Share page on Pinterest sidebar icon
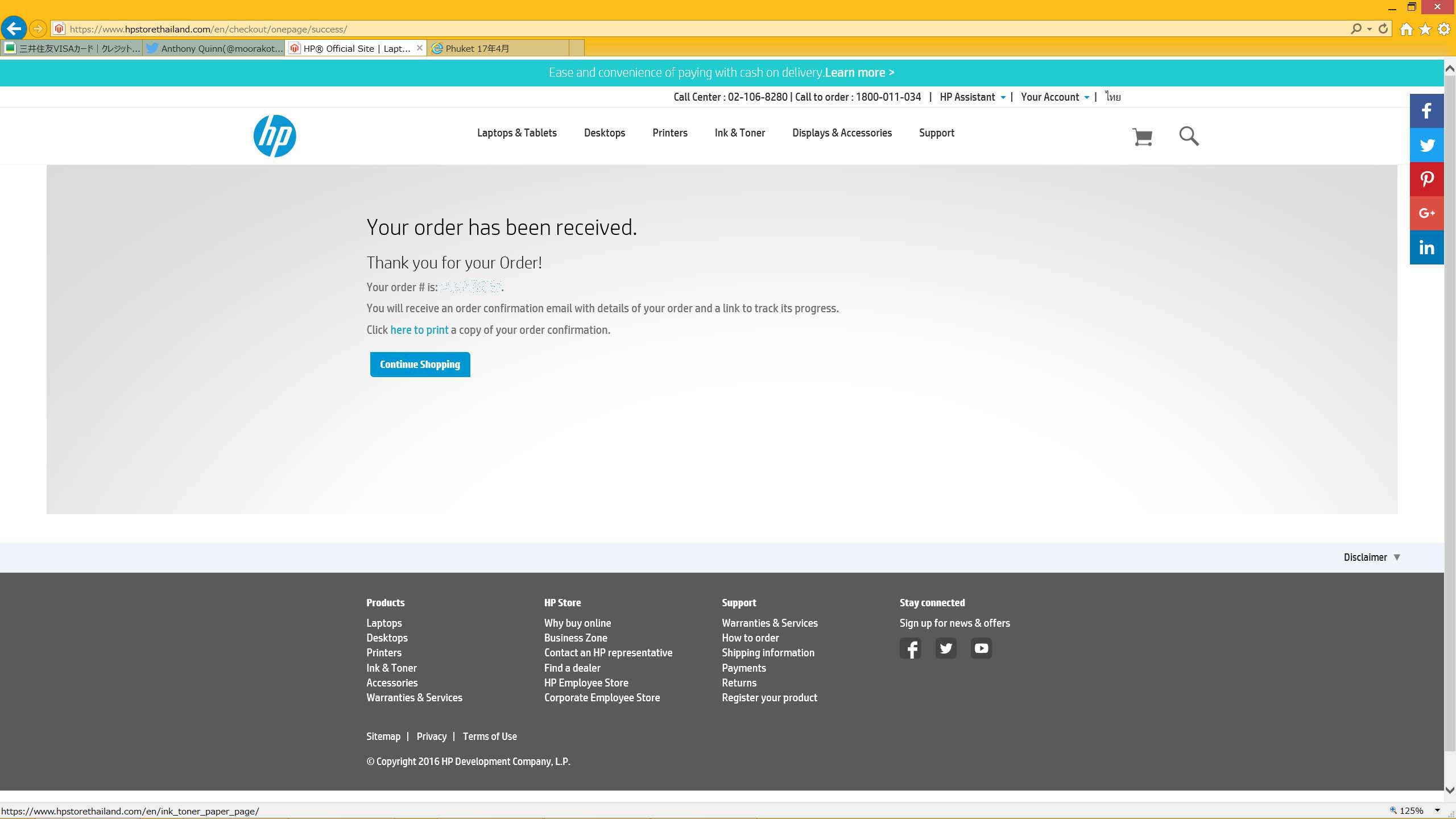Image resolution: width=1456 pixels, height=819 pixels. pos(1426,179)
